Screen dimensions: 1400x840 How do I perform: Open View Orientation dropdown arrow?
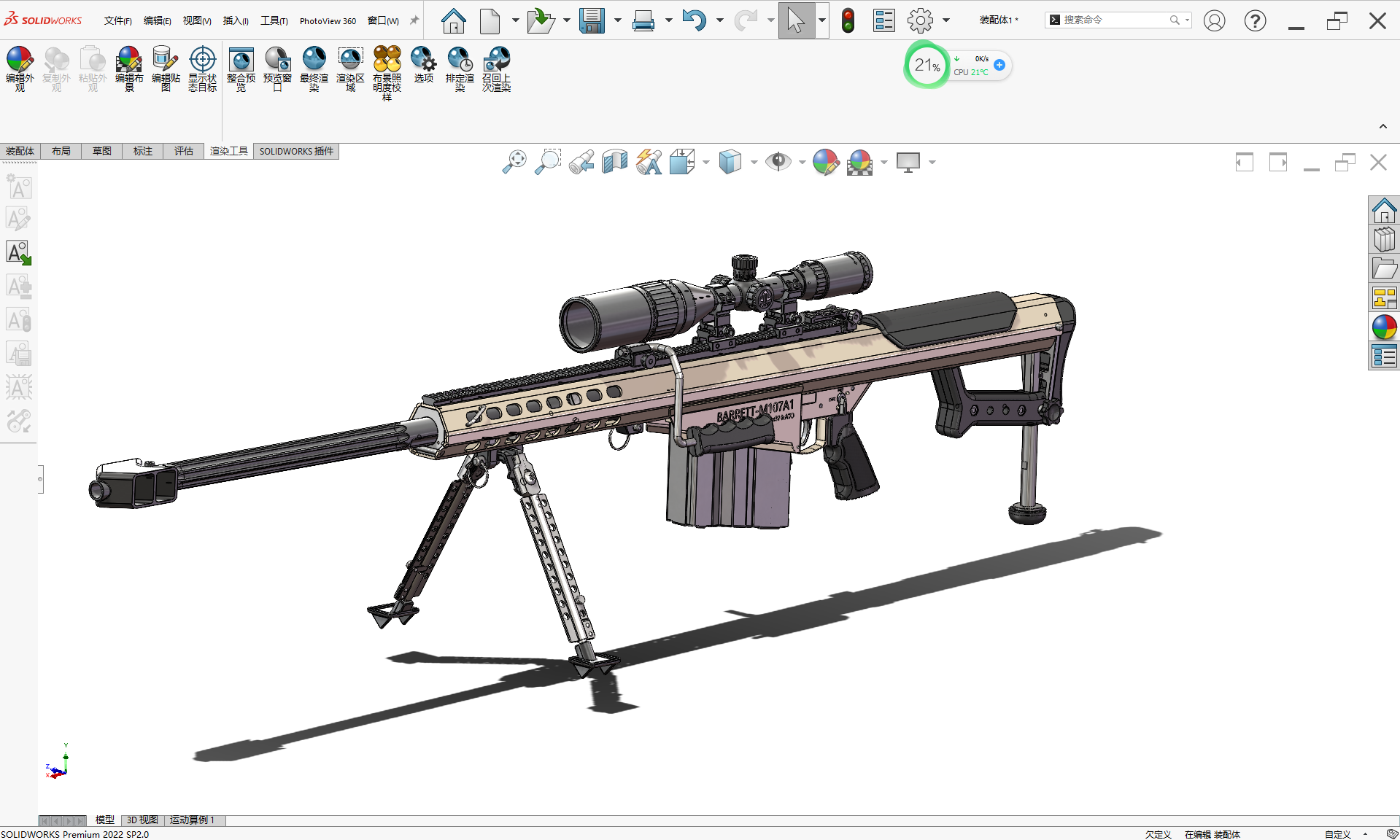[706, 162]
